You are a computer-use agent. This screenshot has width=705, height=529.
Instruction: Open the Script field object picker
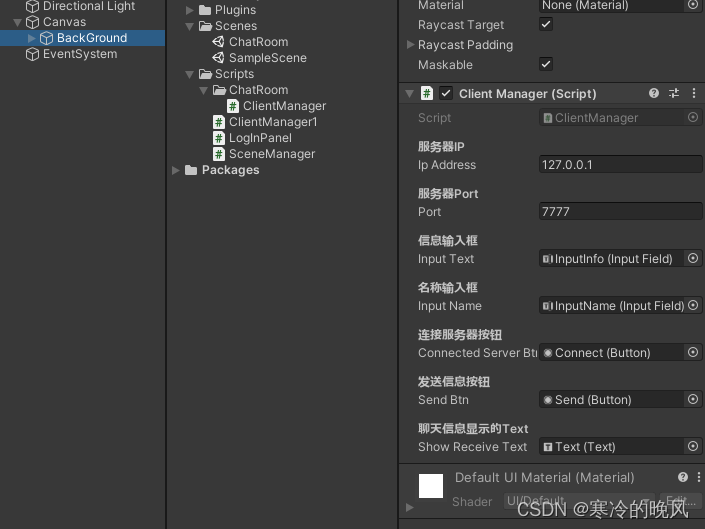(693, 117)
